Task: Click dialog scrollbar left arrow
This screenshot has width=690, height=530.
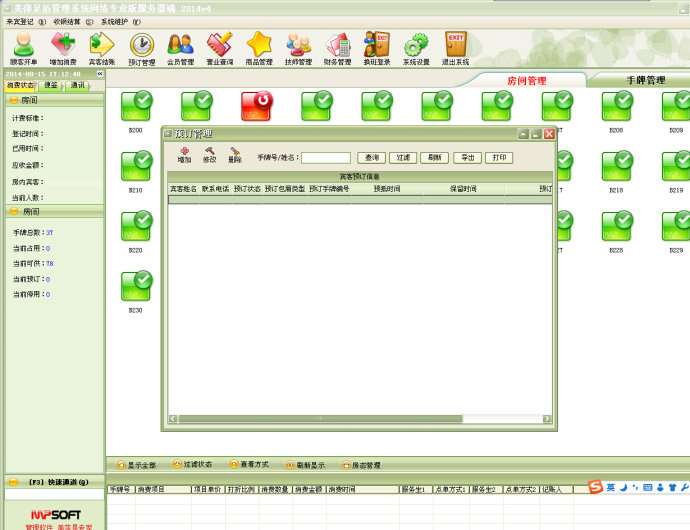Action: [x=173, y=419]
